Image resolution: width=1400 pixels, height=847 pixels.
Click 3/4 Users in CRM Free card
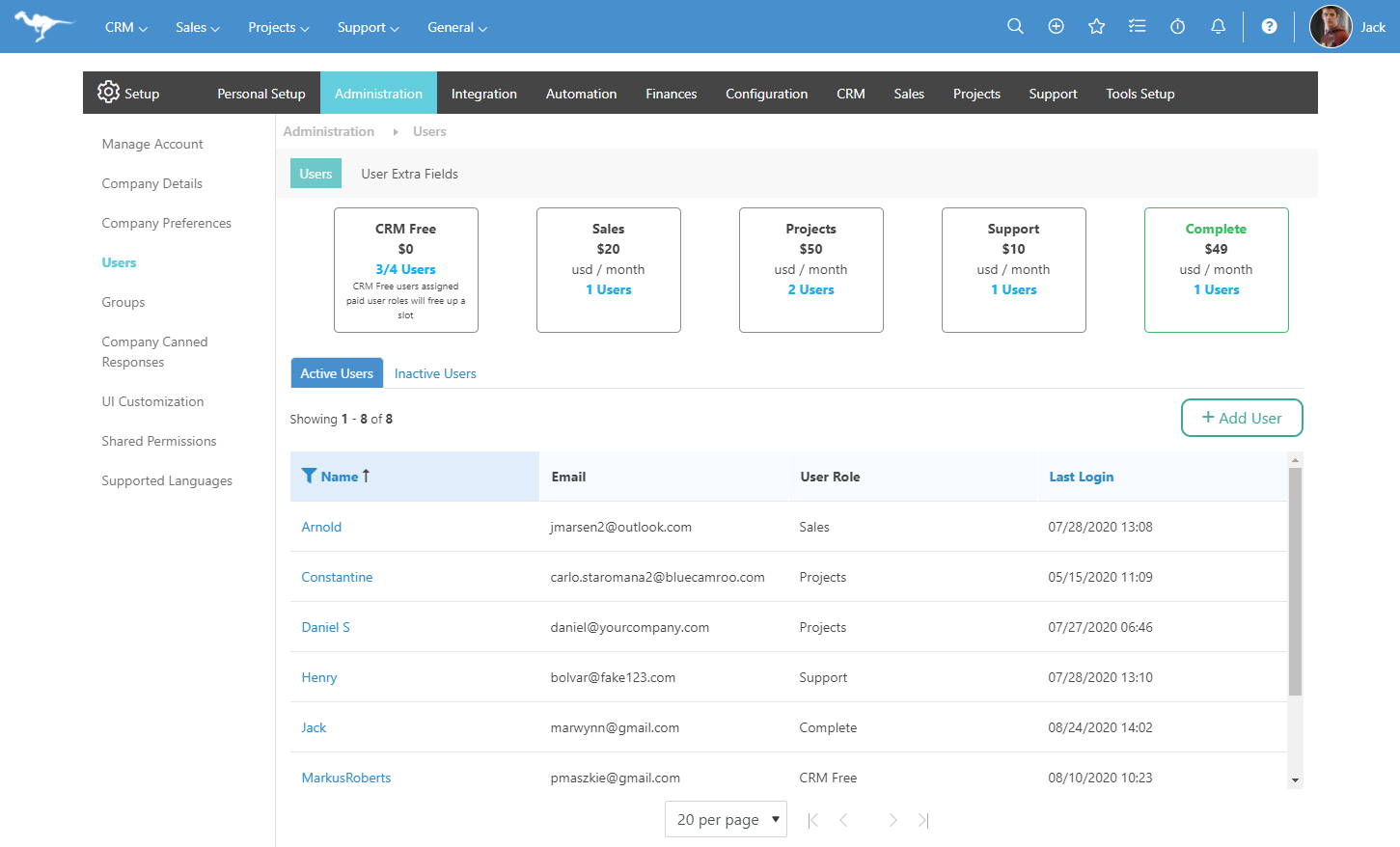(405, 269)
